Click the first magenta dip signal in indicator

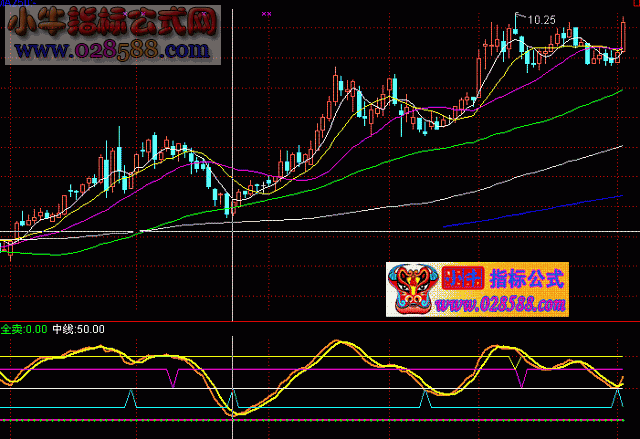[x=175, y=378]
